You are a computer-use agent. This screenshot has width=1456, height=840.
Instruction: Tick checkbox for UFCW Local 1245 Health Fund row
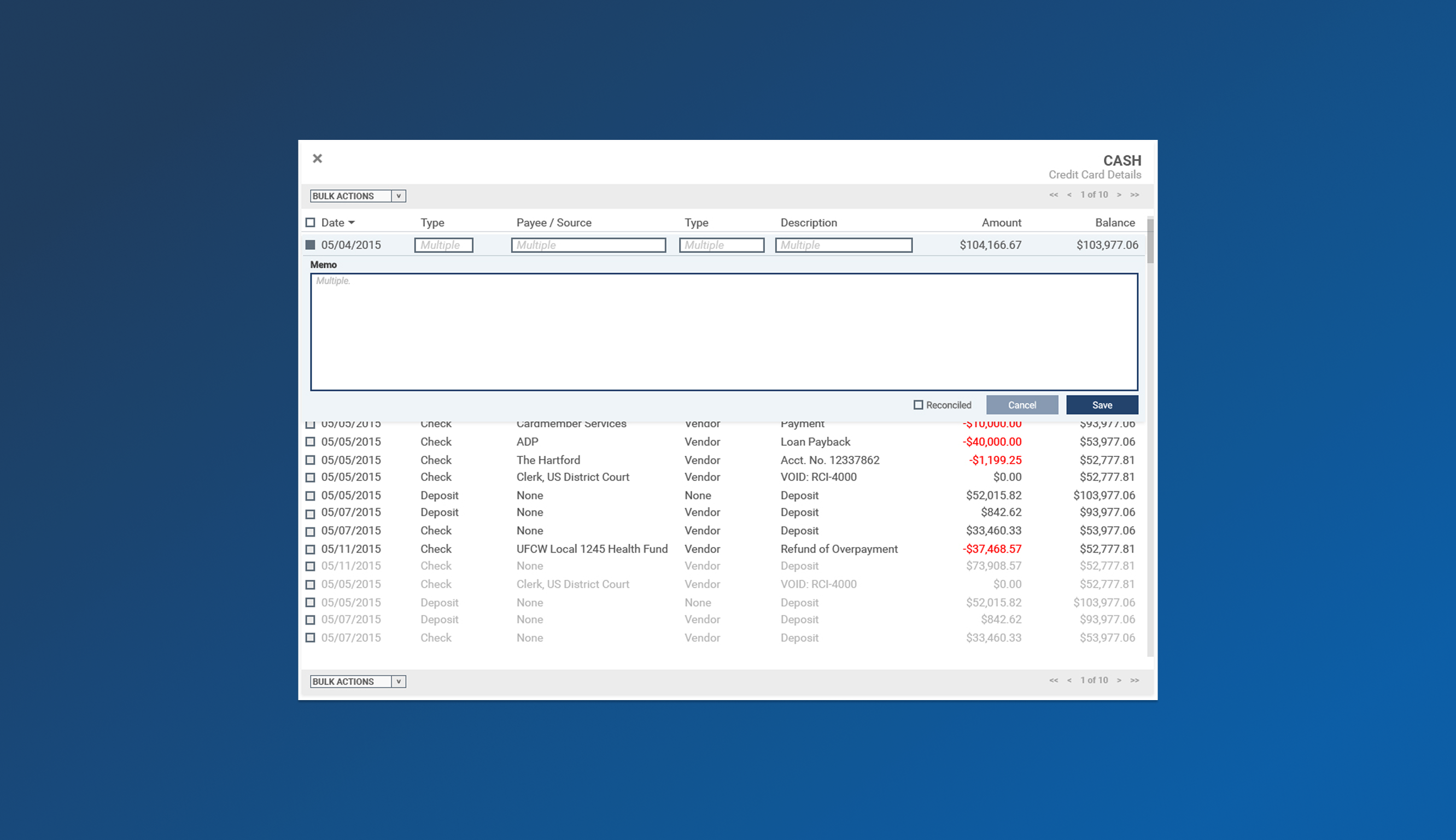(311, 549)
